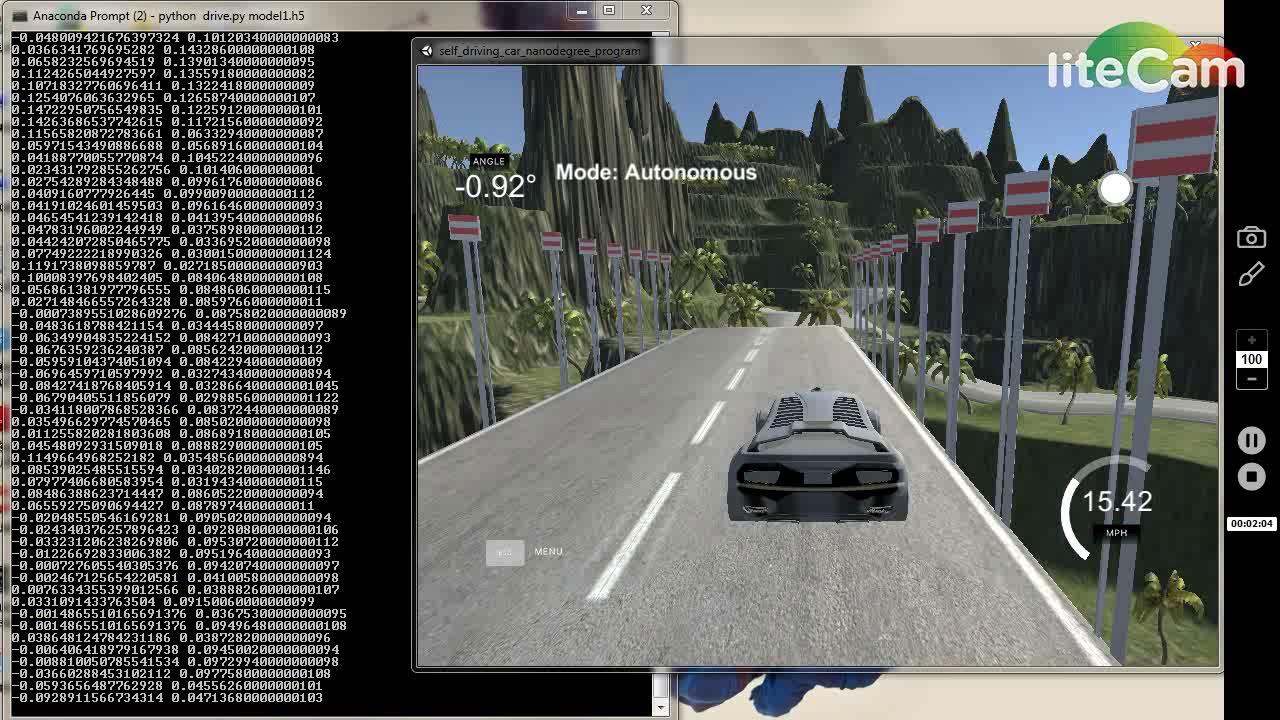Stop the liteCam screen recording
Screen dimensions: 1280x720
pos(1251,477)
